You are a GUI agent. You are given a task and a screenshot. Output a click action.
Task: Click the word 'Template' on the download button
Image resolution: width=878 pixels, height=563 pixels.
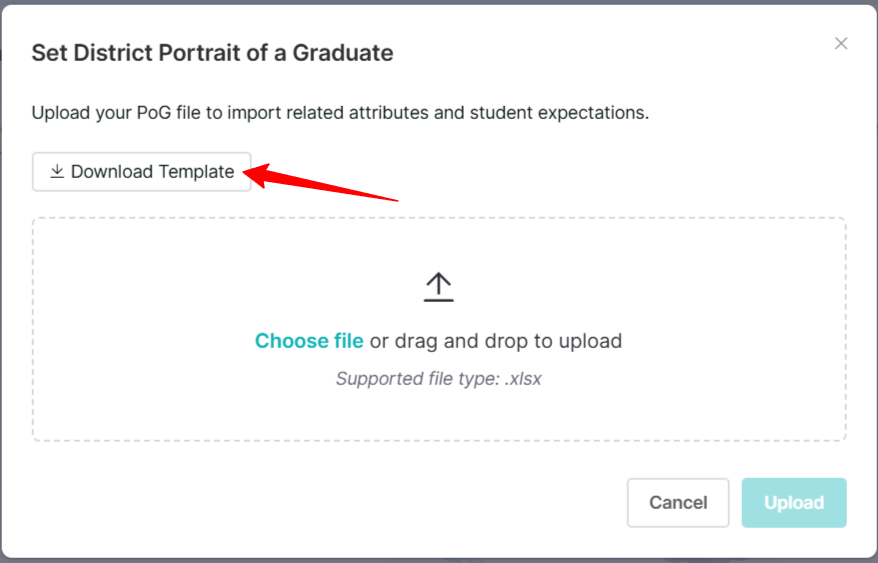click(x=196, y=171)
